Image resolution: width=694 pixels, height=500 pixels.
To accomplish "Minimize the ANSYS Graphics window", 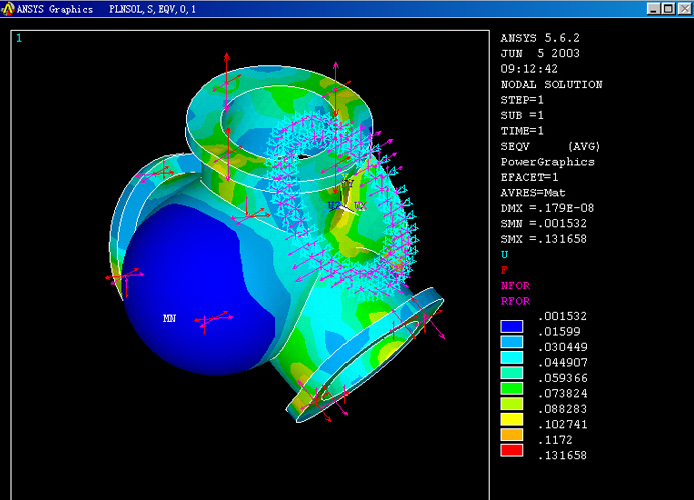I will (653, 9).
